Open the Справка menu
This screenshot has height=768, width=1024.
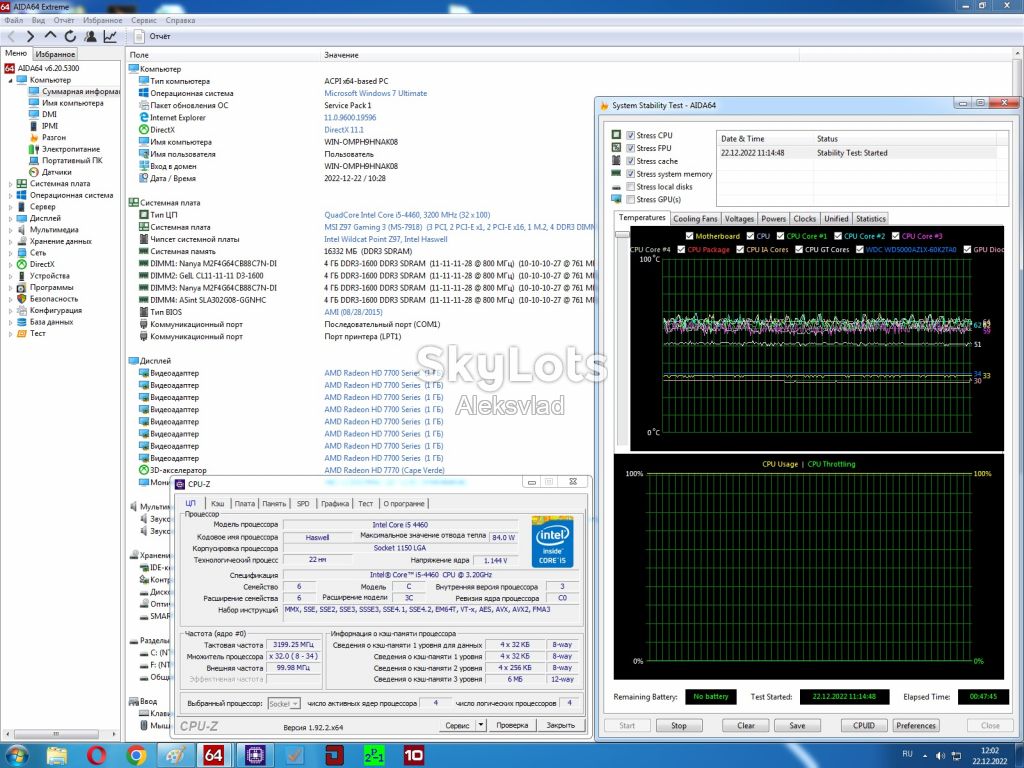180,20
